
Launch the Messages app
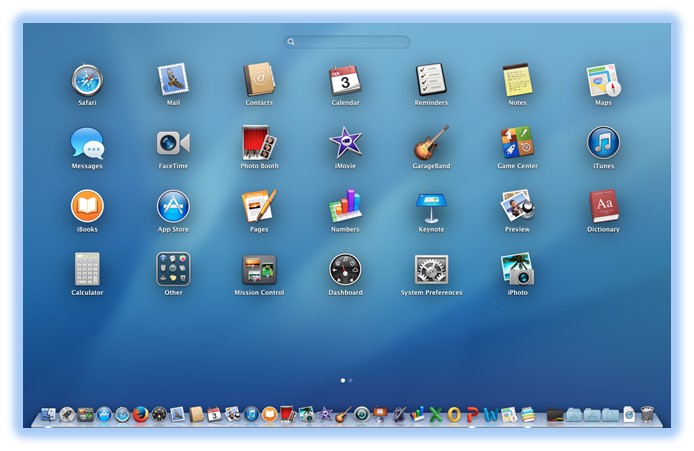click(x=87, y=143)
